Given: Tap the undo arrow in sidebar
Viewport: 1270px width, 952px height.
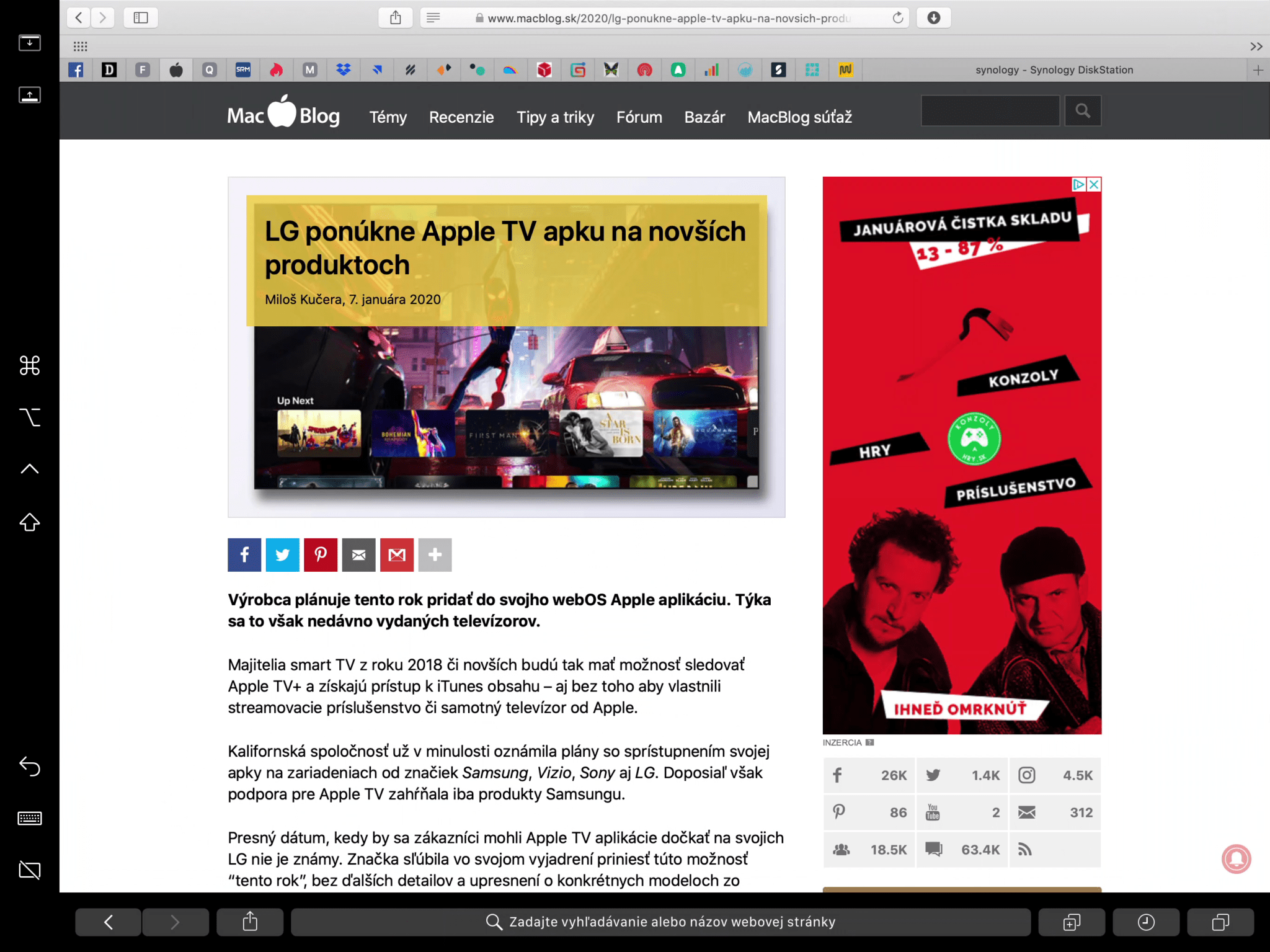Looking at the screenshot, I should 29,767.
